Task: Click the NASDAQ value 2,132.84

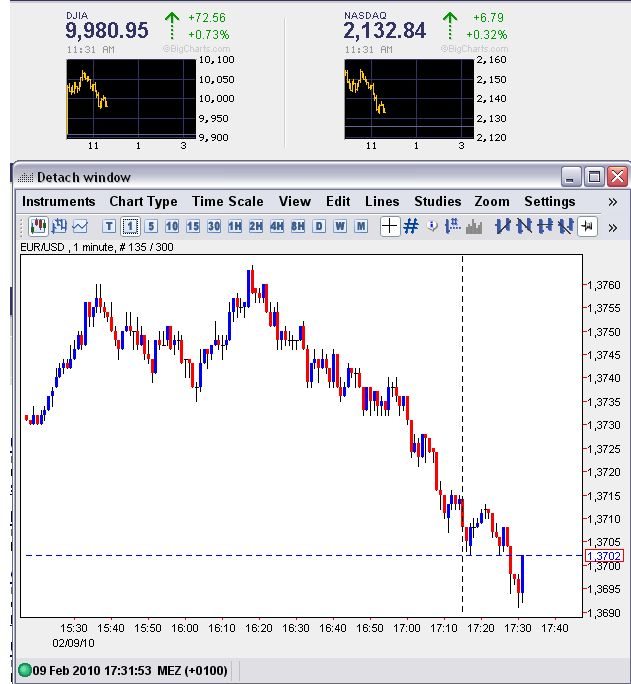Action: point(384,31)
